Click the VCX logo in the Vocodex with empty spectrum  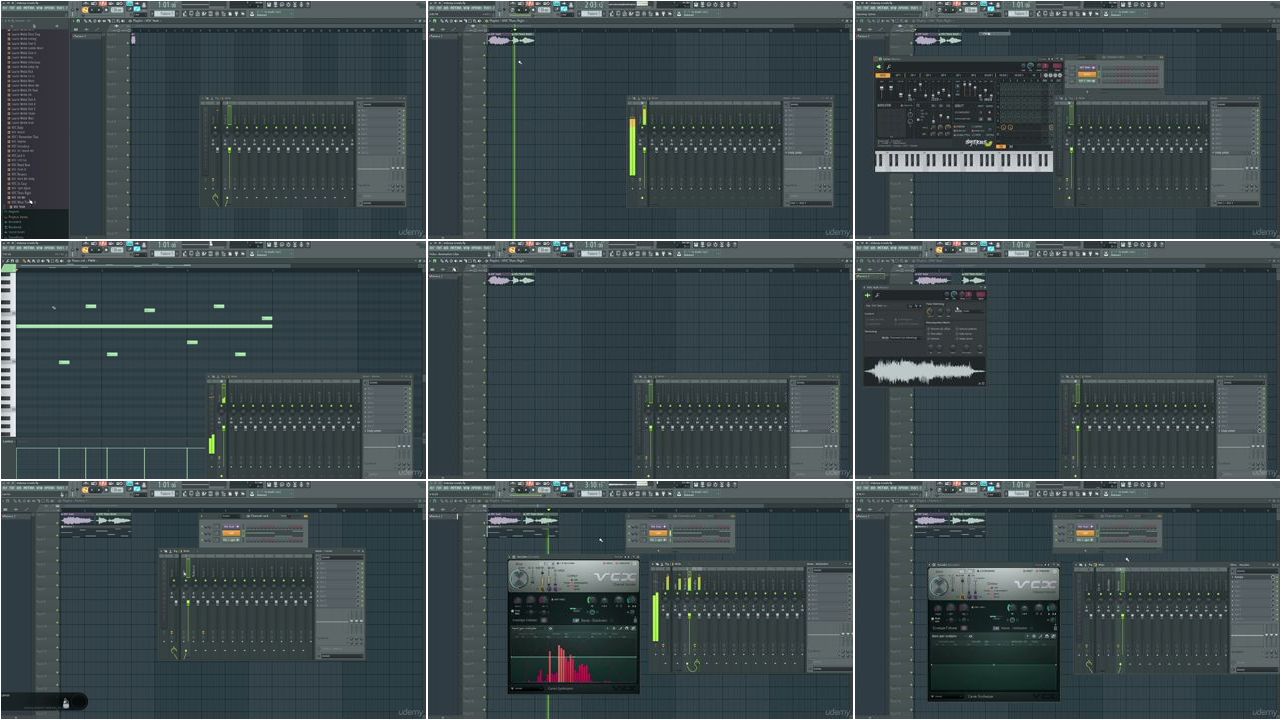[1034, 584]
